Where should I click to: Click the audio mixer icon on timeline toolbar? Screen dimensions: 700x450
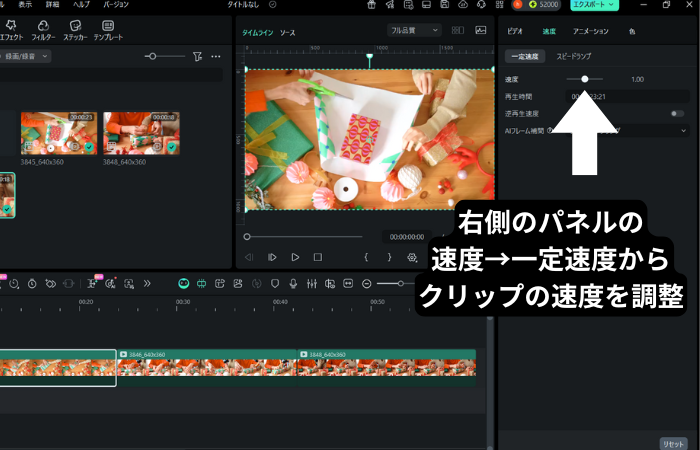[x=312, y=283]
